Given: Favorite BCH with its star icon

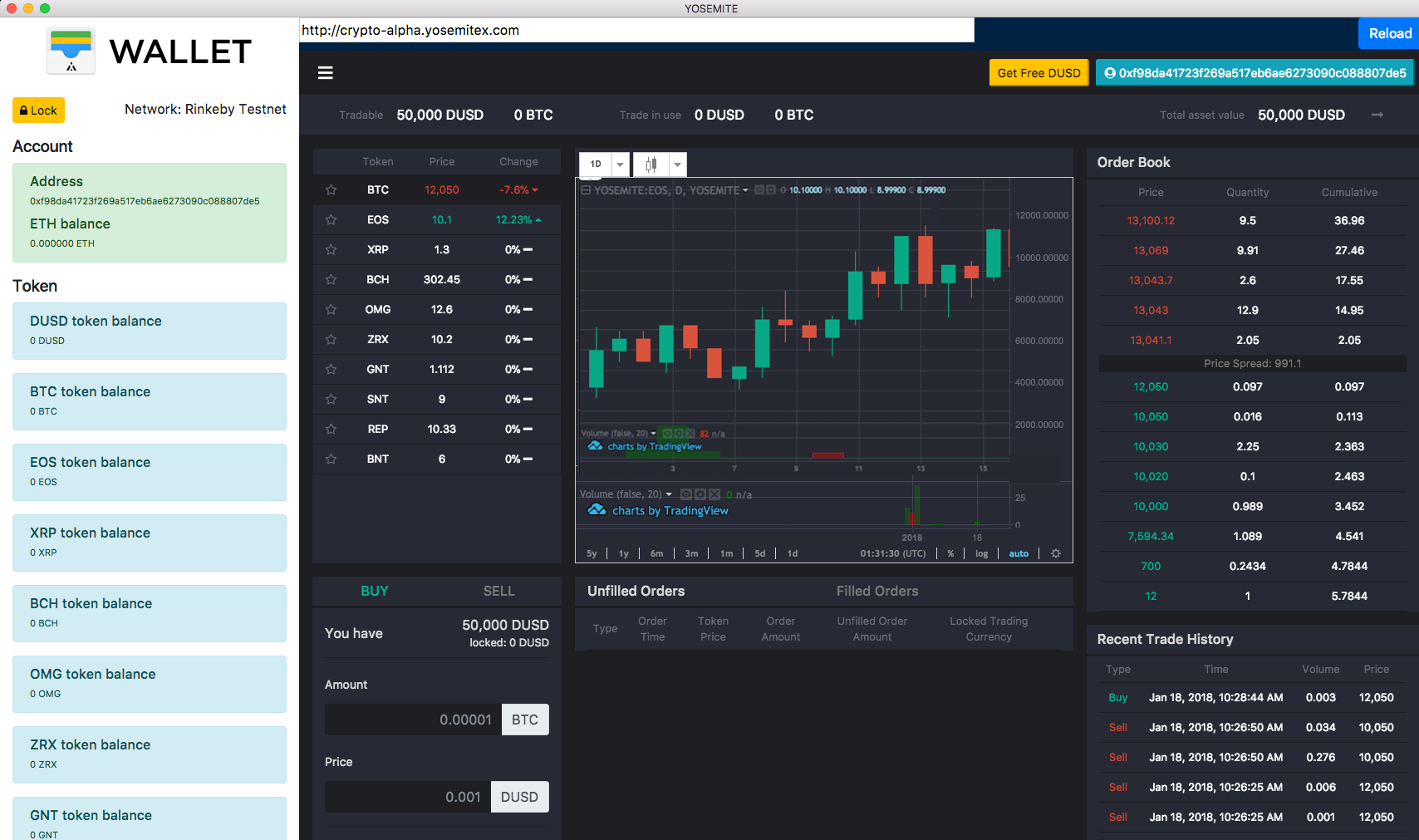Looking at the screenshot, I should (x=331, y=280).
